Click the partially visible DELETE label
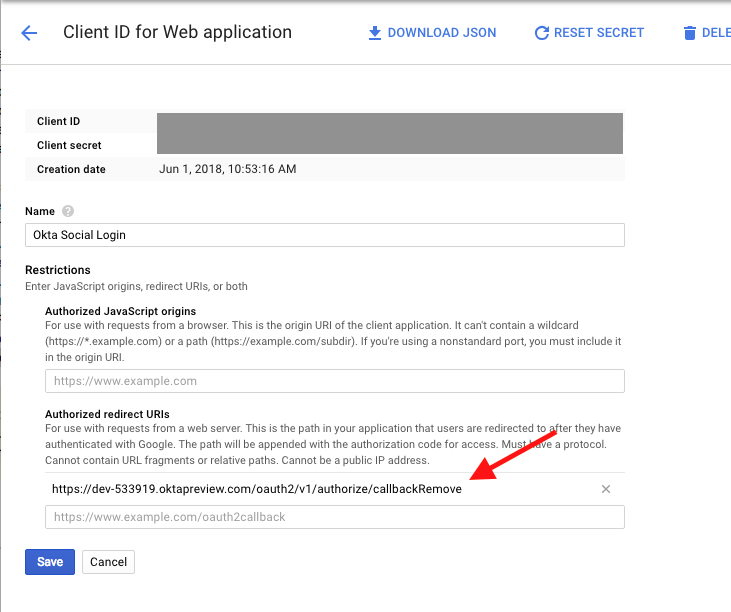 coord(715,33)
